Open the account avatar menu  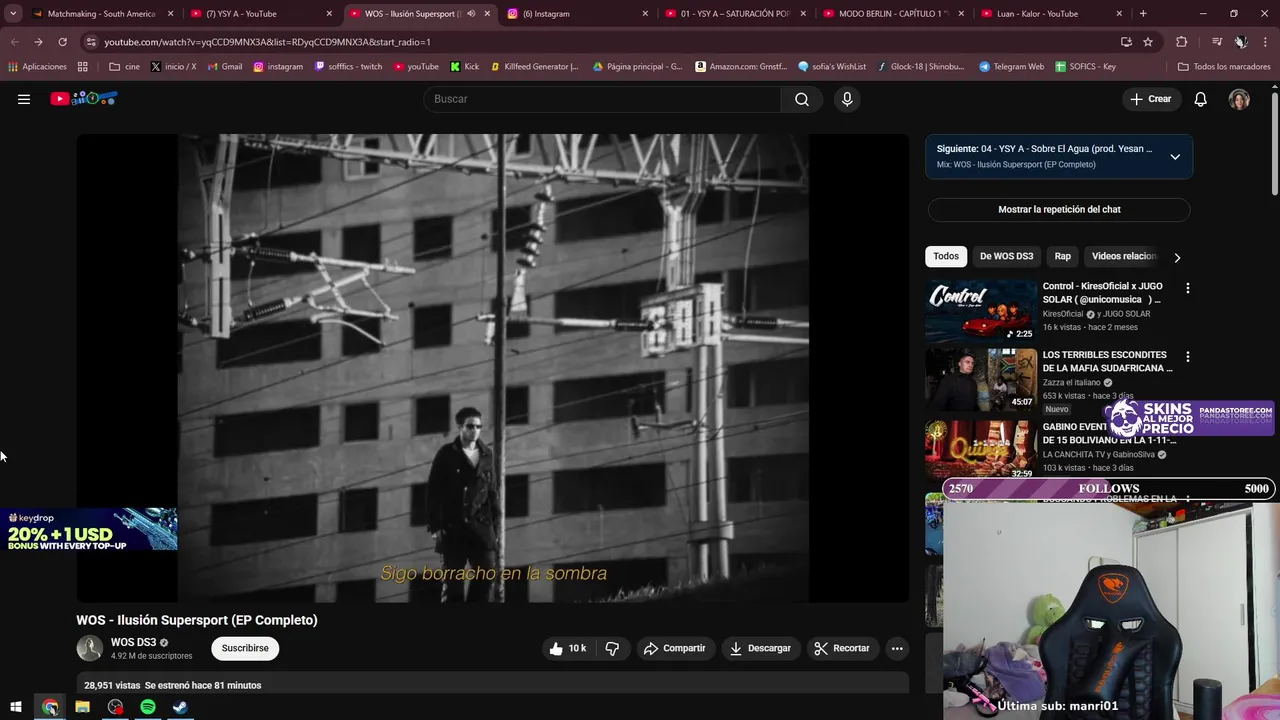click(1239, 99)
